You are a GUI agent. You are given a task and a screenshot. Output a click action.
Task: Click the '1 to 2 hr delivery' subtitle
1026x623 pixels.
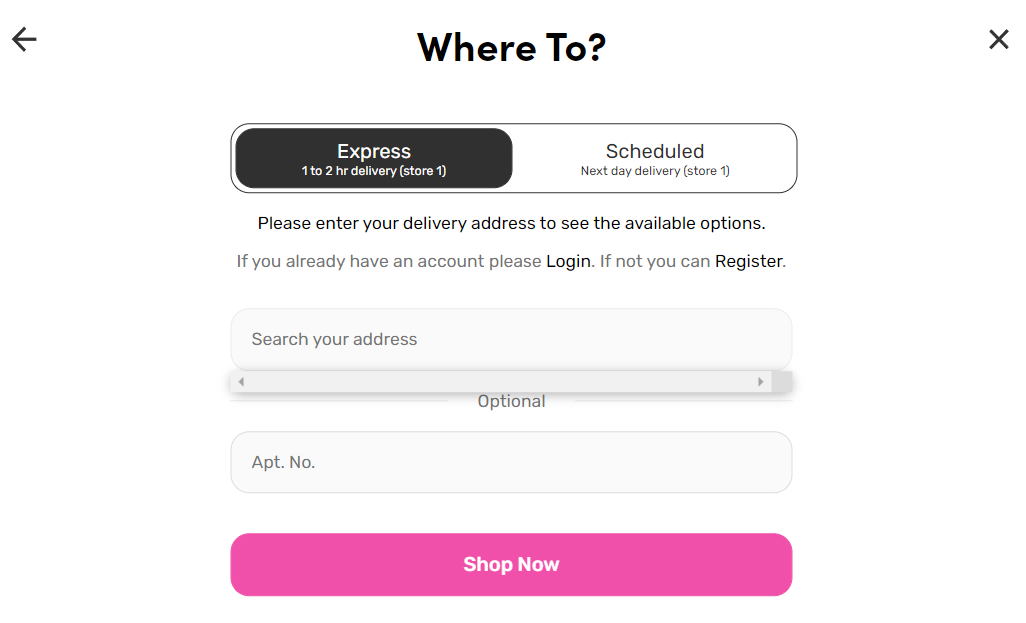coord(374,171)
